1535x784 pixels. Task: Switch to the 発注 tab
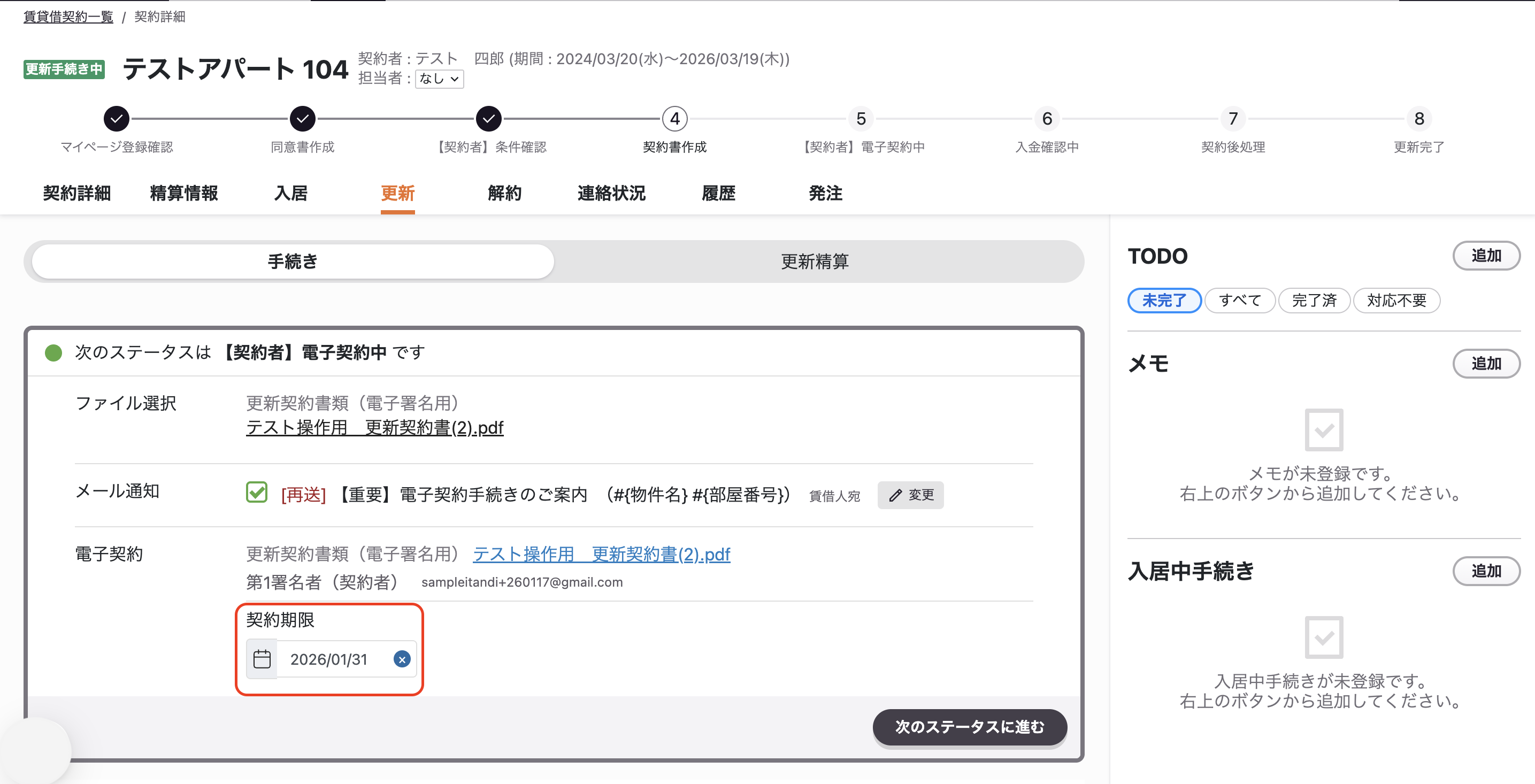coord(825,193)
